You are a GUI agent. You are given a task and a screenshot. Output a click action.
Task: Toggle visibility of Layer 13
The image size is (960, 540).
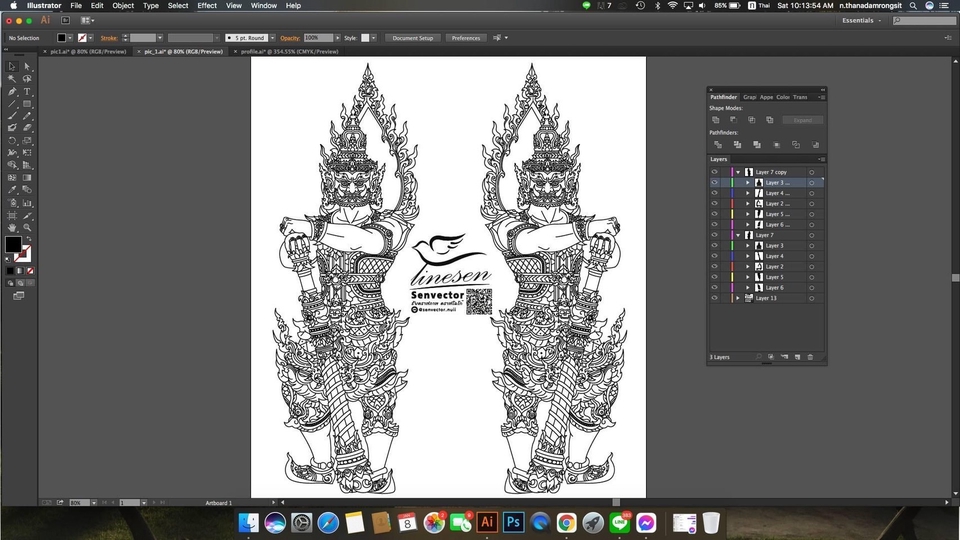(714, 298)
